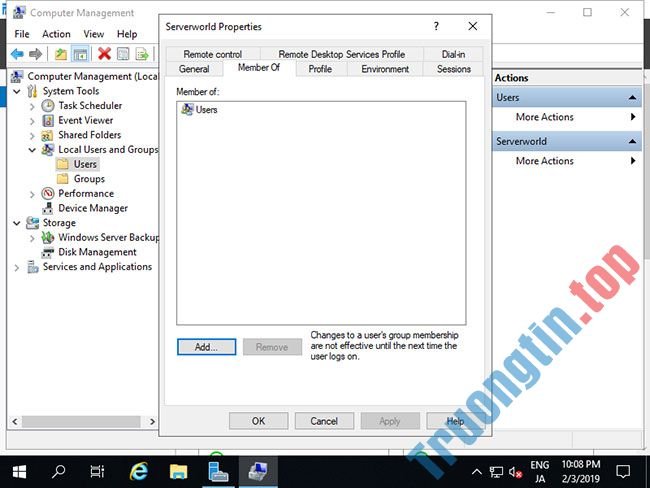Open the File menu
650x488 pixels.
point(22,34)
